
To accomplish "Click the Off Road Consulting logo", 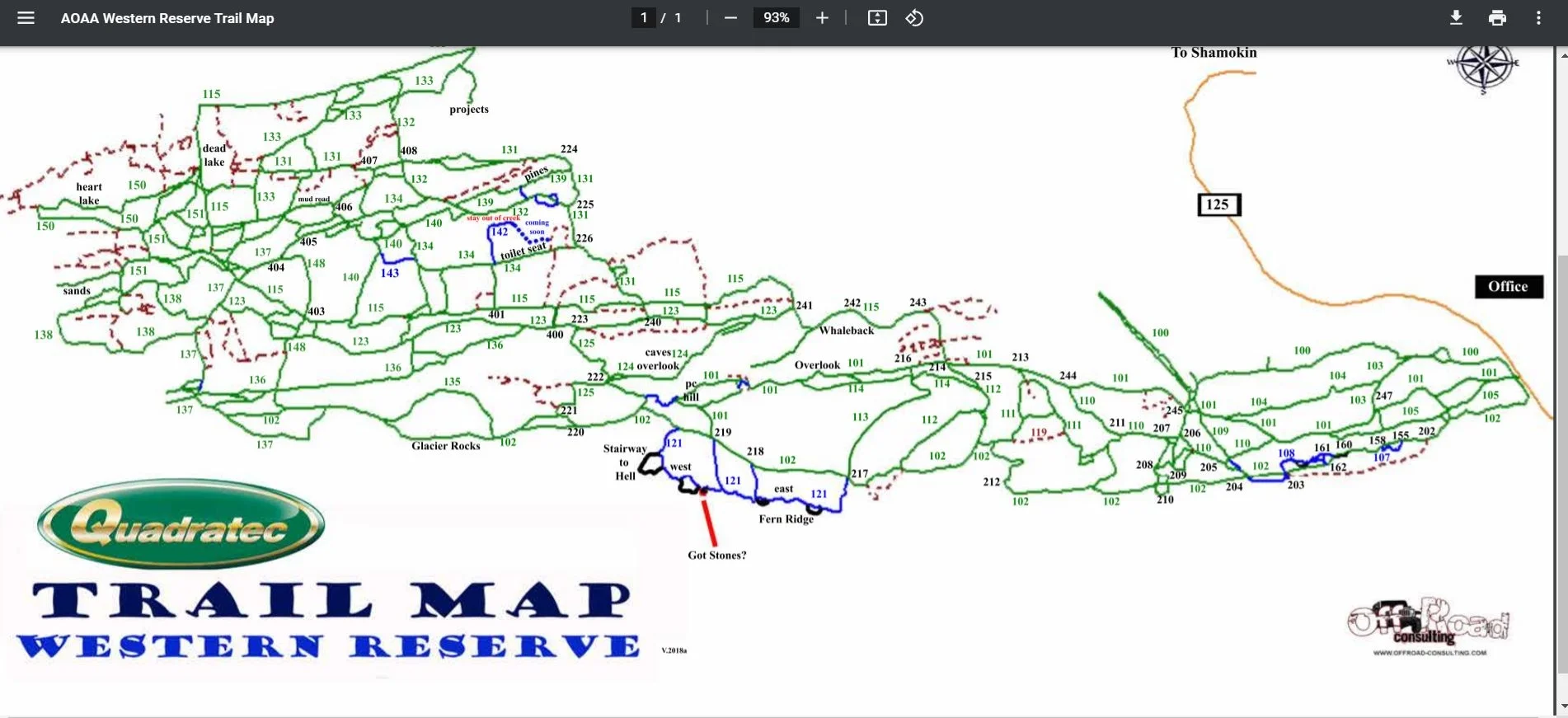I will point(1429,627).
